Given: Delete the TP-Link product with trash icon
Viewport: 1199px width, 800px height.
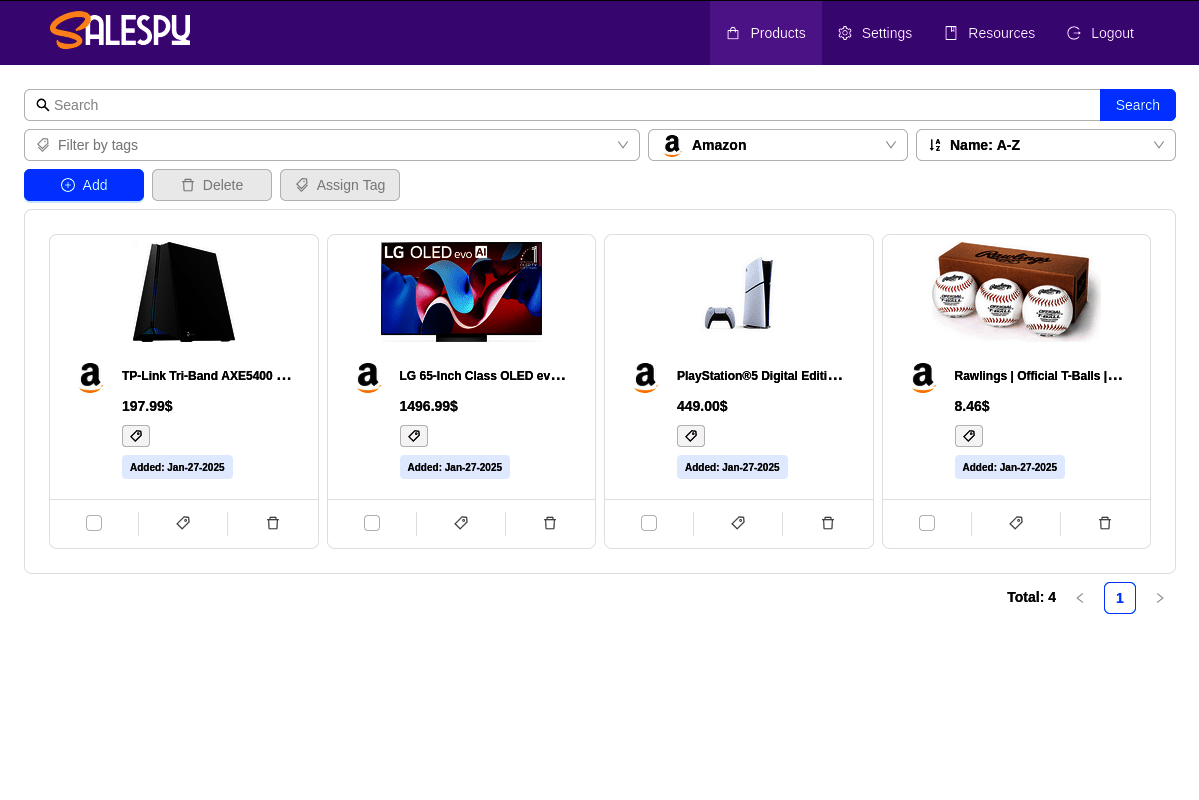Looking at the screenshot, I should point(273,523).
